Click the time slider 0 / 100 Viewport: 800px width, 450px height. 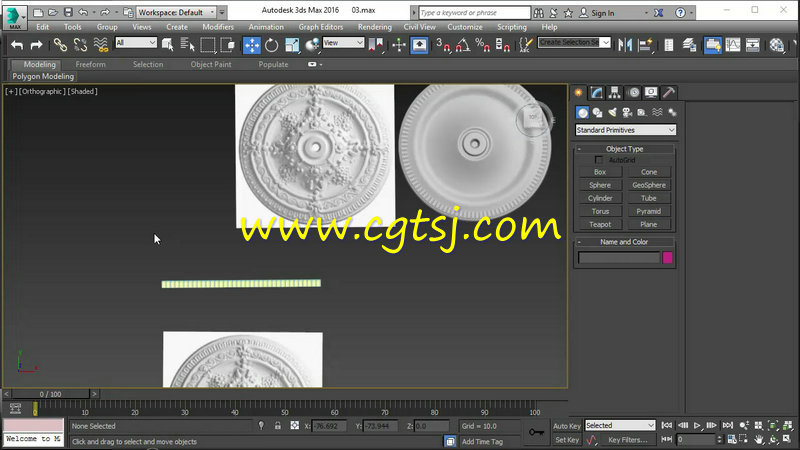pyautogui.click(x=51, y=394)
